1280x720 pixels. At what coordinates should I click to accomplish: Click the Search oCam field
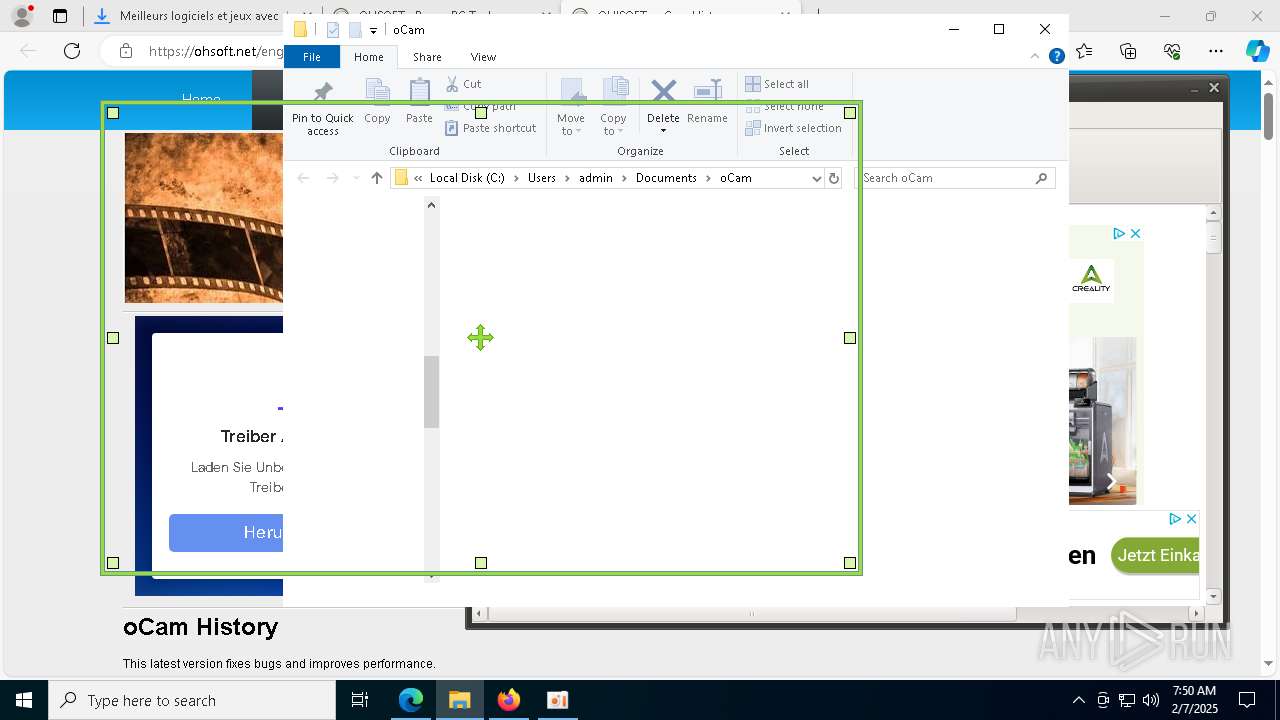957,178
